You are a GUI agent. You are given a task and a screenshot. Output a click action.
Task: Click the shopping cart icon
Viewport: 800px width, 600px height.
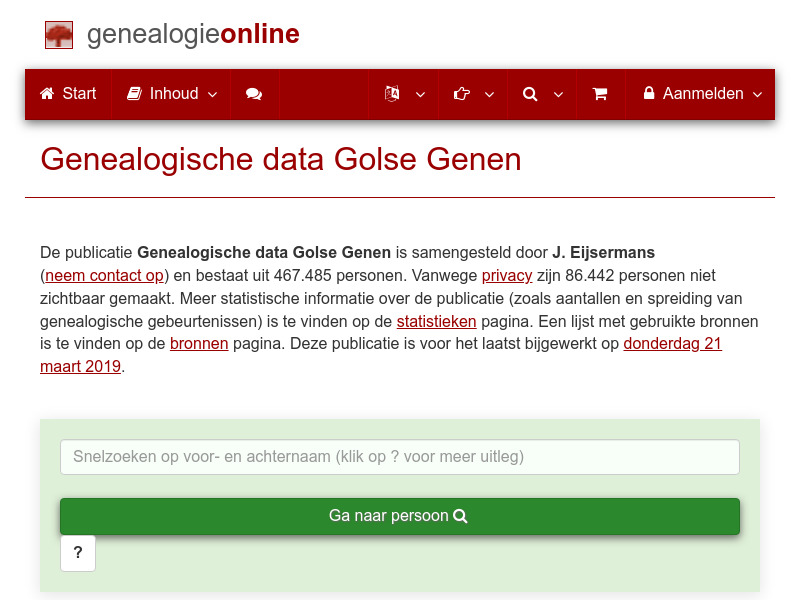(x=600, y=93)
